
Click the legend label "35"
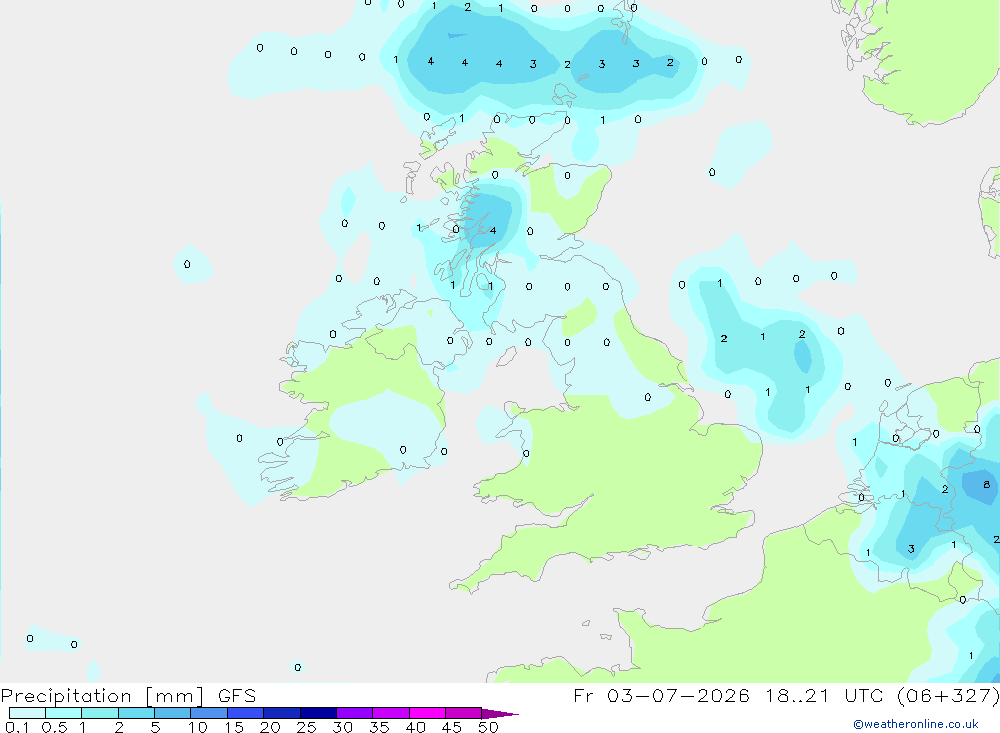coord(379,727)
